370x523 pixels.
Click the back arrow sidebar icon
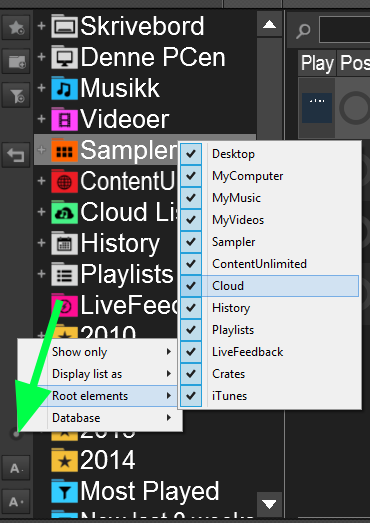point(16,155)
